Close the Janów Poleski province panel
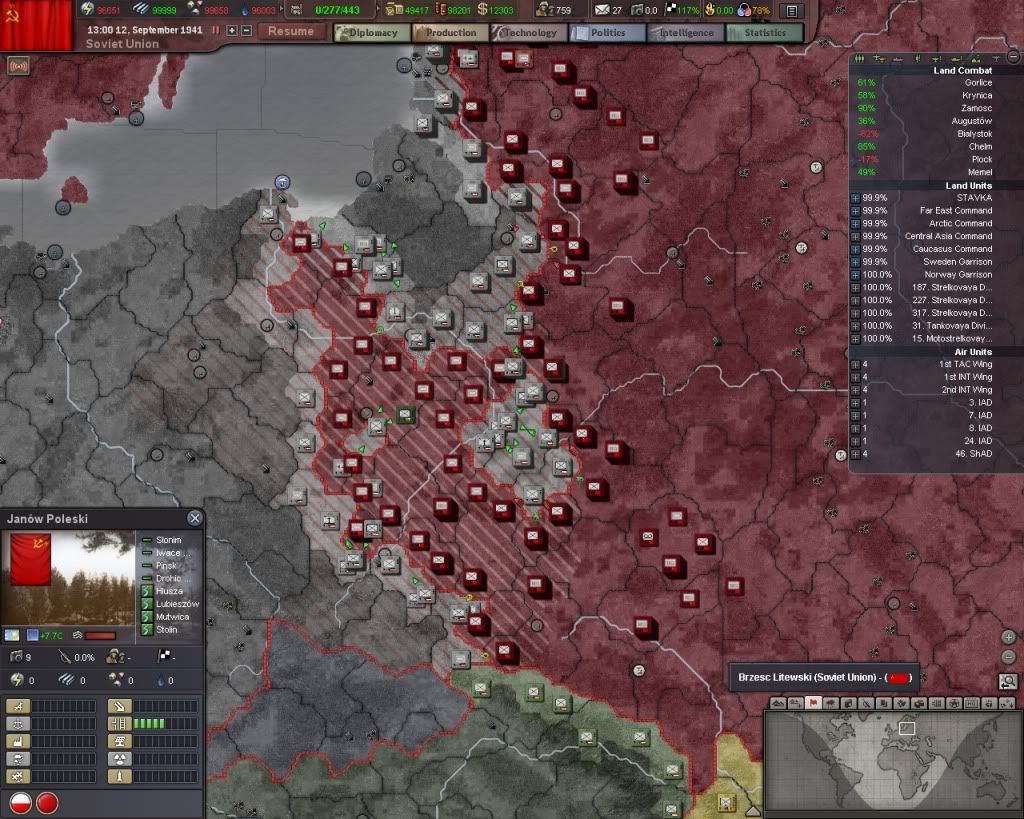 pyautogui.click(x=195, y=519)
